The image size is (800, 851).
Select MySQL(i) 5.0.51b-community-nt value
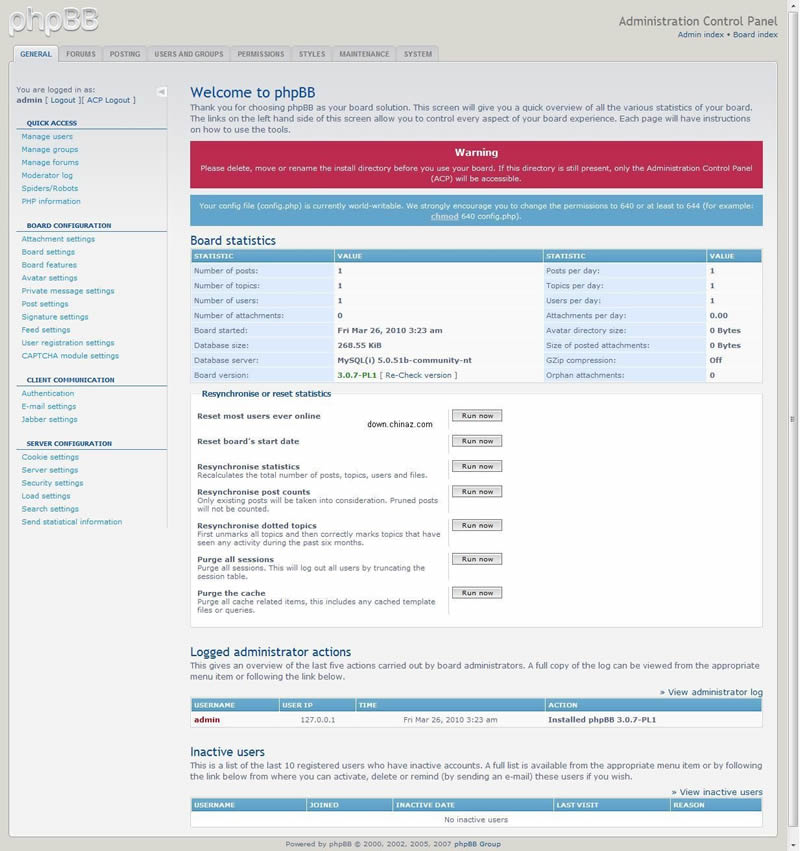(x=404, y=360)
